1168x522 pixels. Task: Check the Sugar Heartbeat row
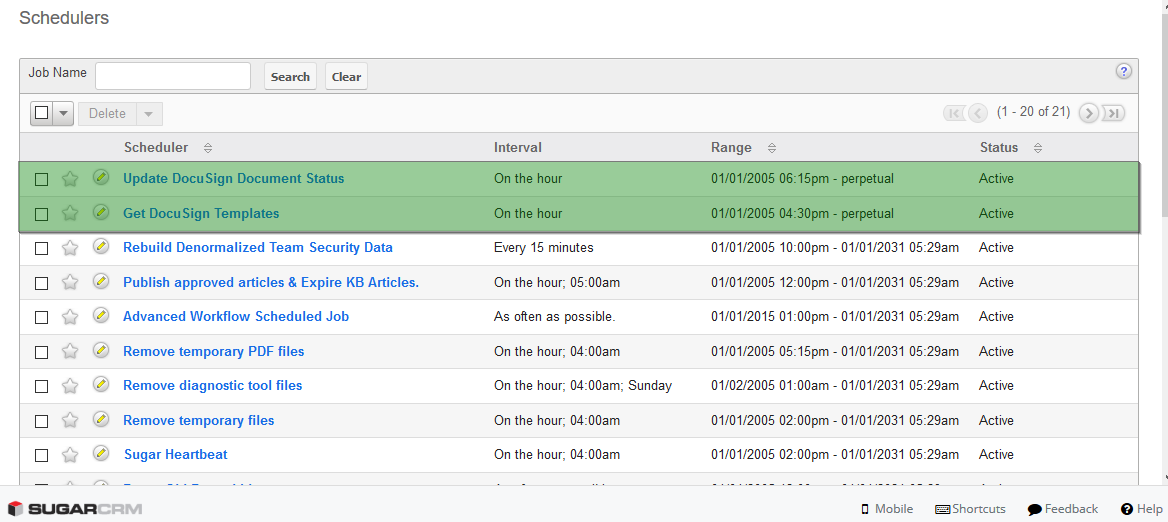[42, 456]
